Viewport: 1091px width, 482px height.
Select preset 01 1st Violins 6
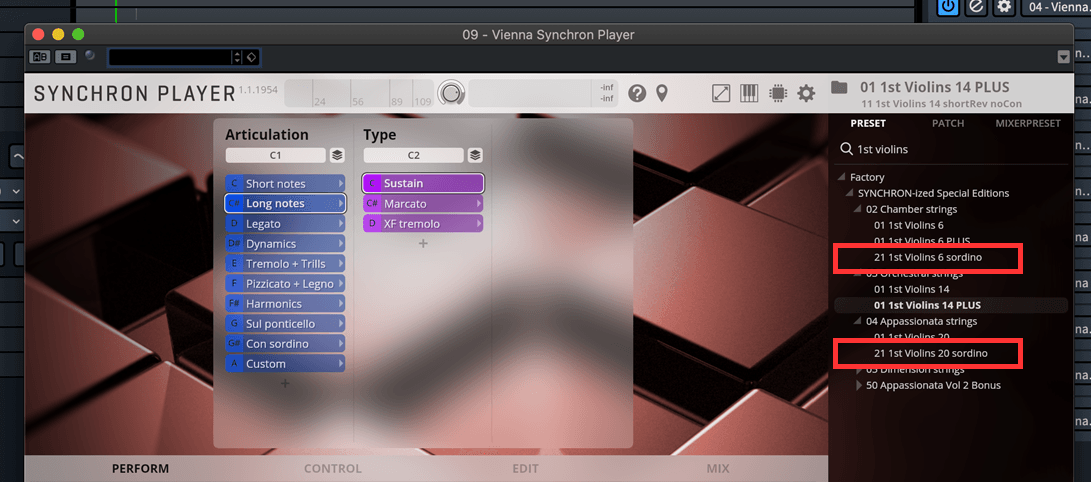pyautogui.click(x=909, y=225)
